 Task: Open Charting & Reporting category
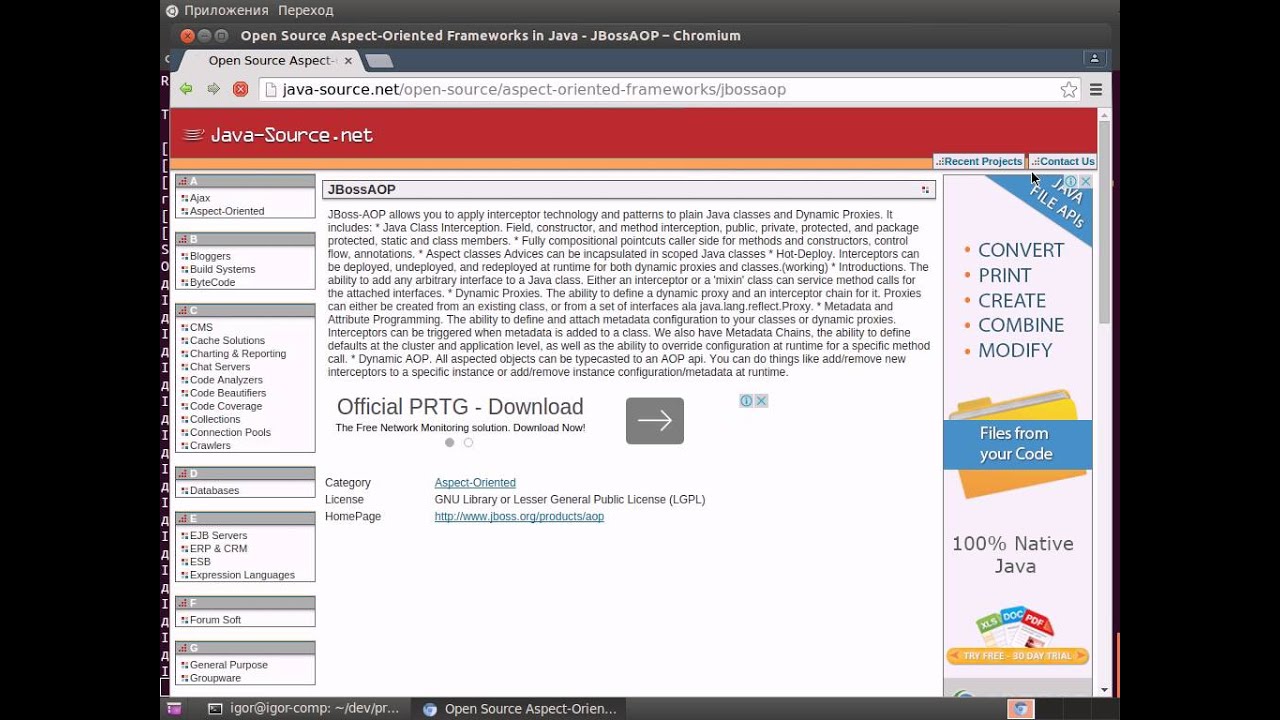[238, 353]
